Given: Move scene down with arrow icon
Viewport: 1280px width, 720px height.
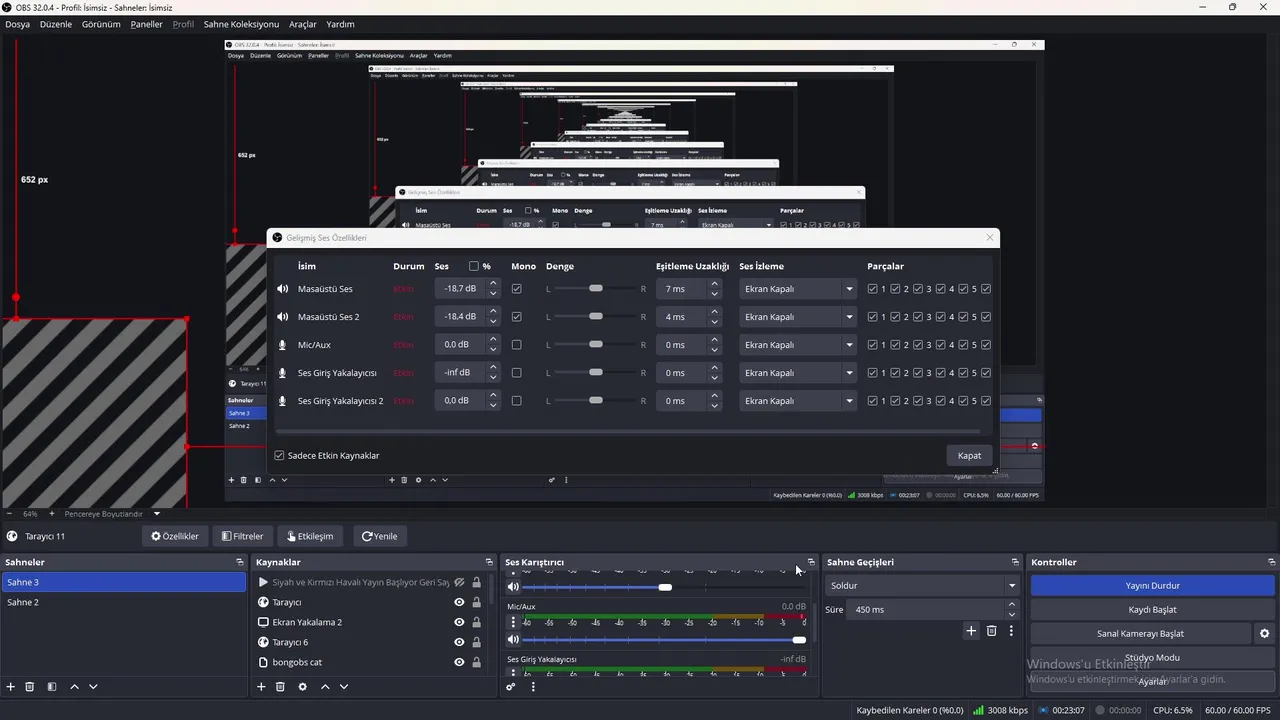Looking at the screenshot, I should pos(93,687).
